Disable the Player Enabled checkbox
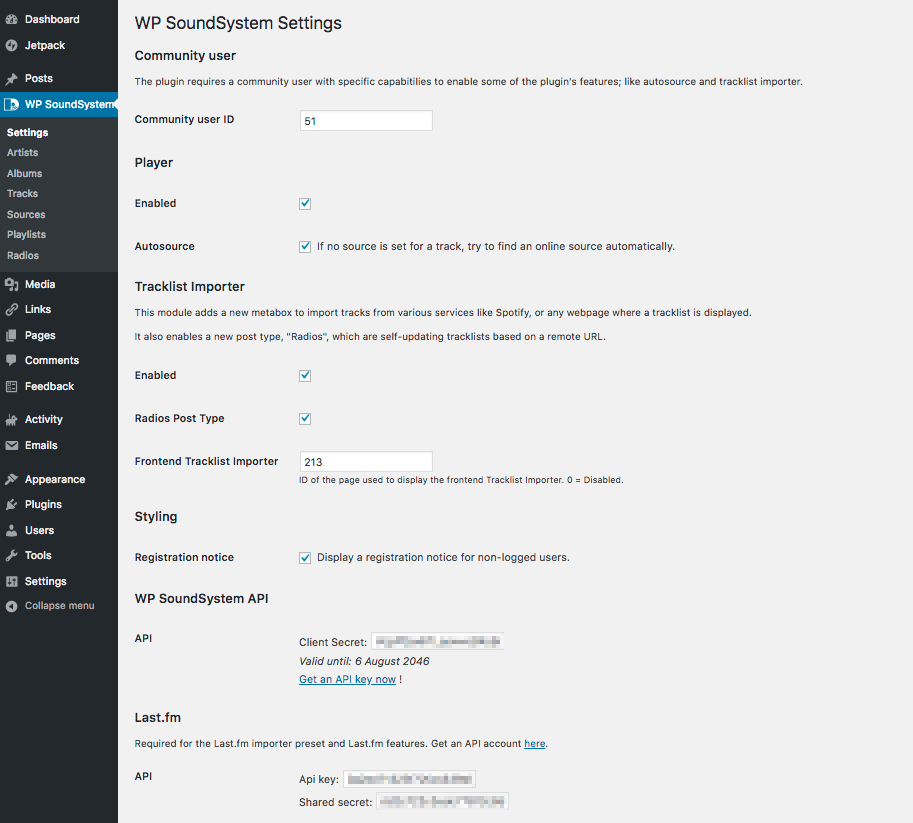Viewport: 913px width, 823px height. pos(305,204)
